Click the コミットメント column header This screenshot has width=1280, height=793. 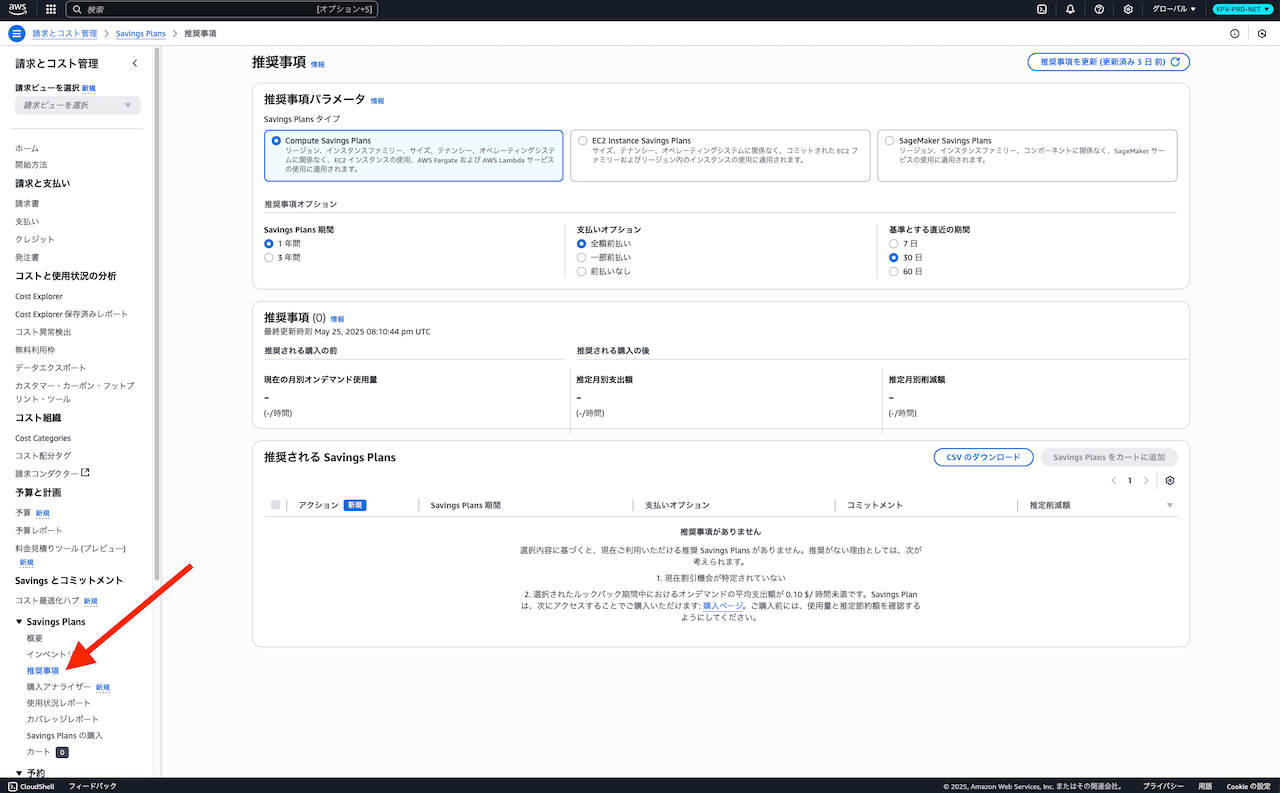pos(875,506)
